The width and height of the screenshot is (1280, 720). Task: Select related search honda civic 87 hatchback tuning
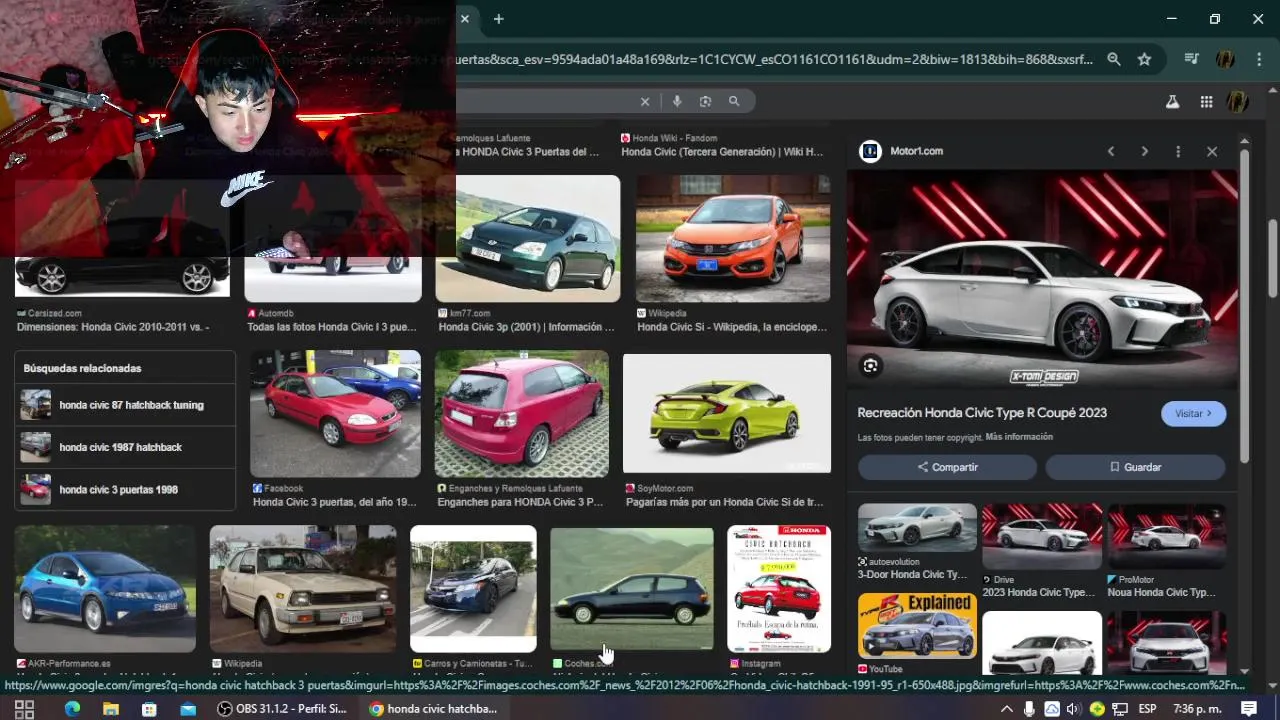[x=125, y=405]
